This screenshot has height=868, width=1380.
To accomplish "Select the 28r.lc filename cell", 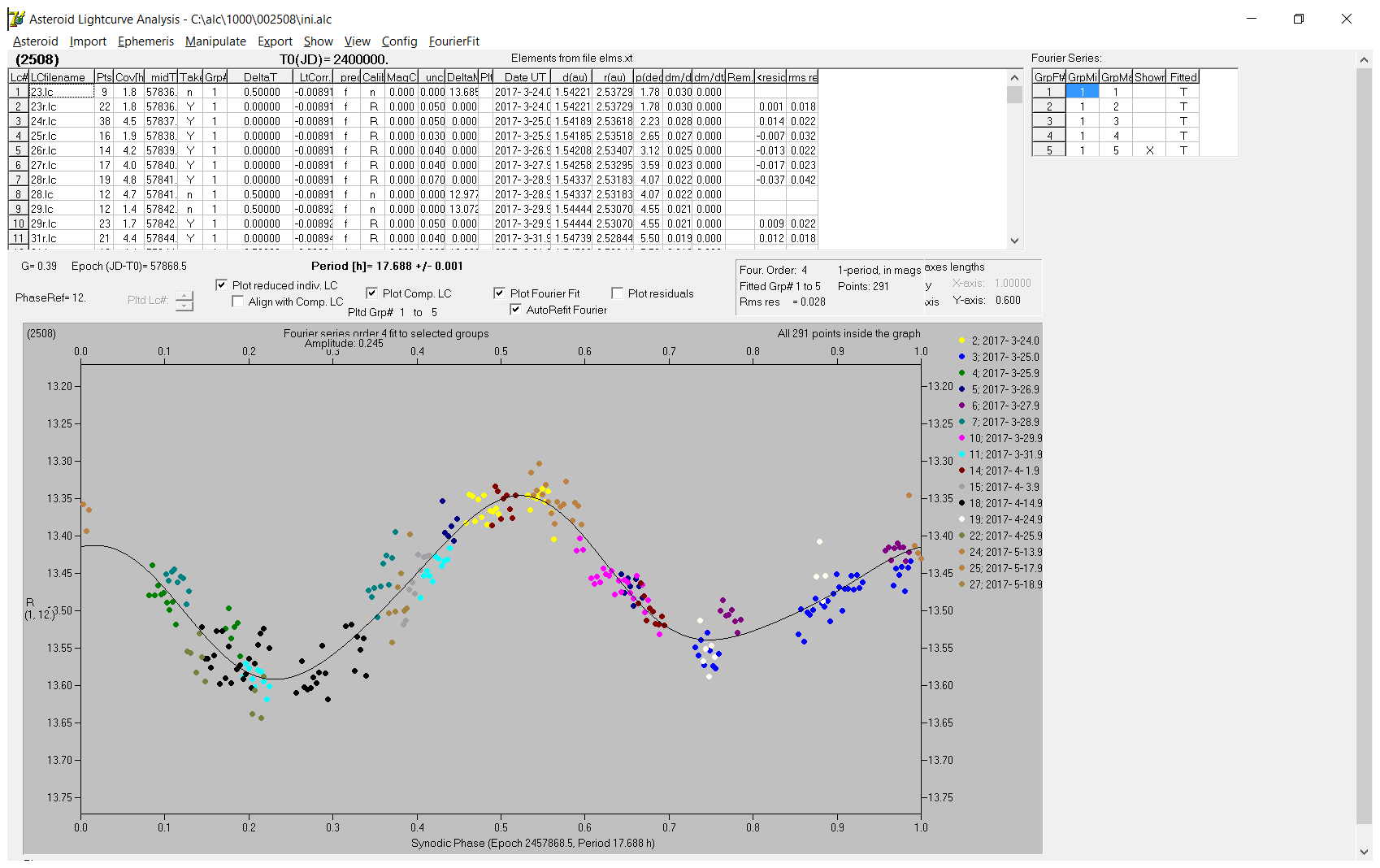I will pyautogui.click(x=62, y=180).
